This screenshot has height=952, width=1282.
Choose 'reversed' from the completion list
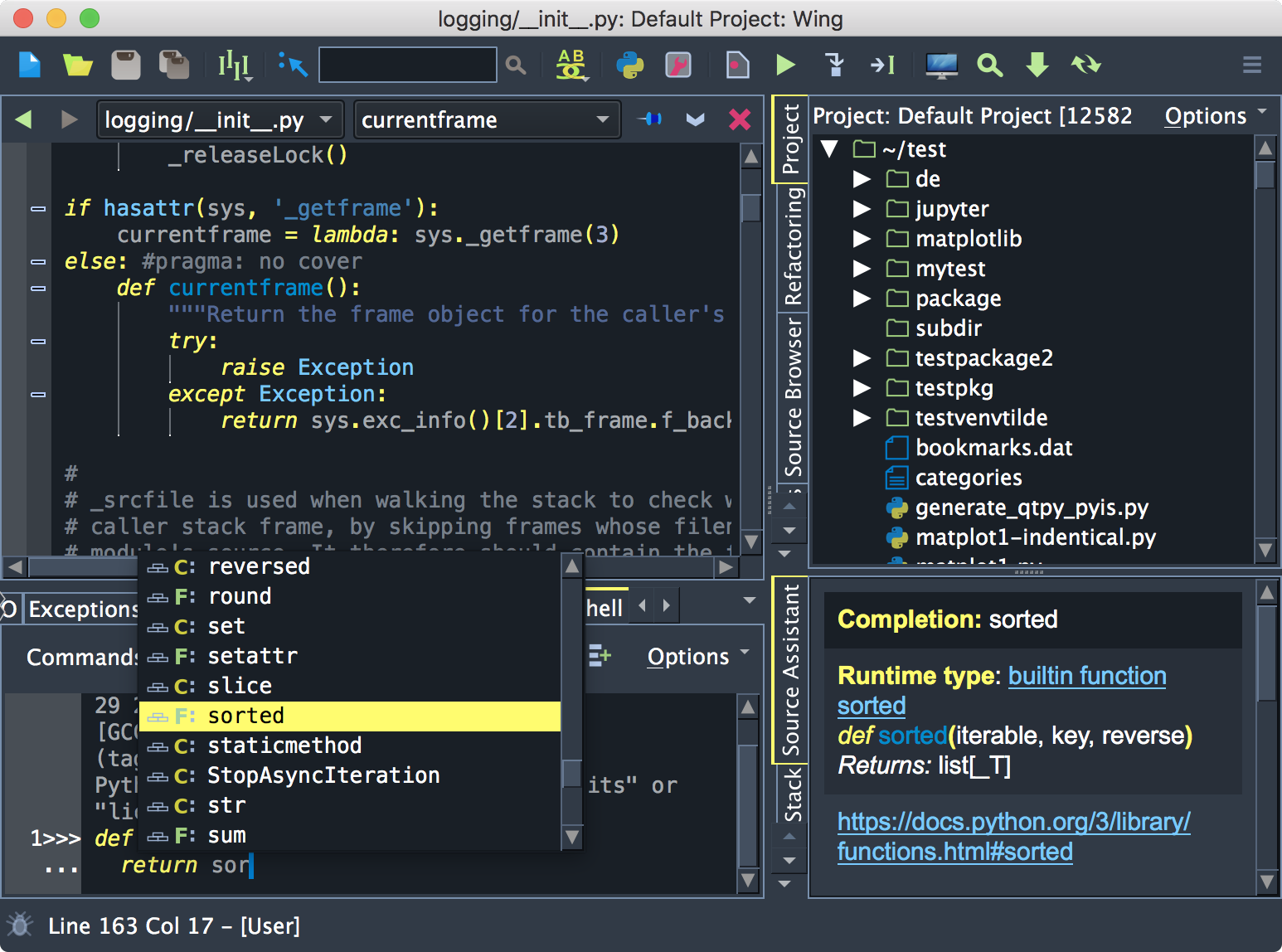[x=350, y=566]
